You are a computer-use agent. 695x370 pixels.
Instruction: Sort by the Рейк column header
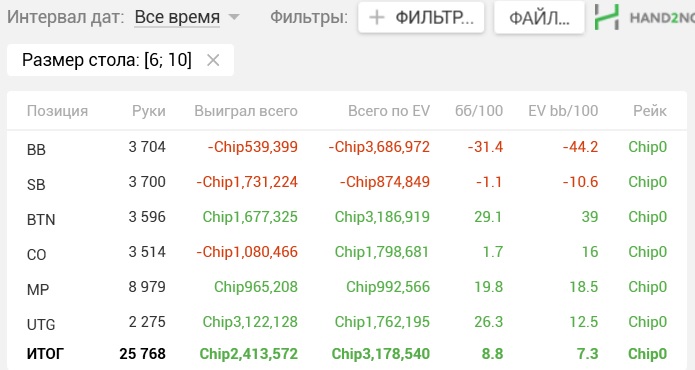point(650,111)
